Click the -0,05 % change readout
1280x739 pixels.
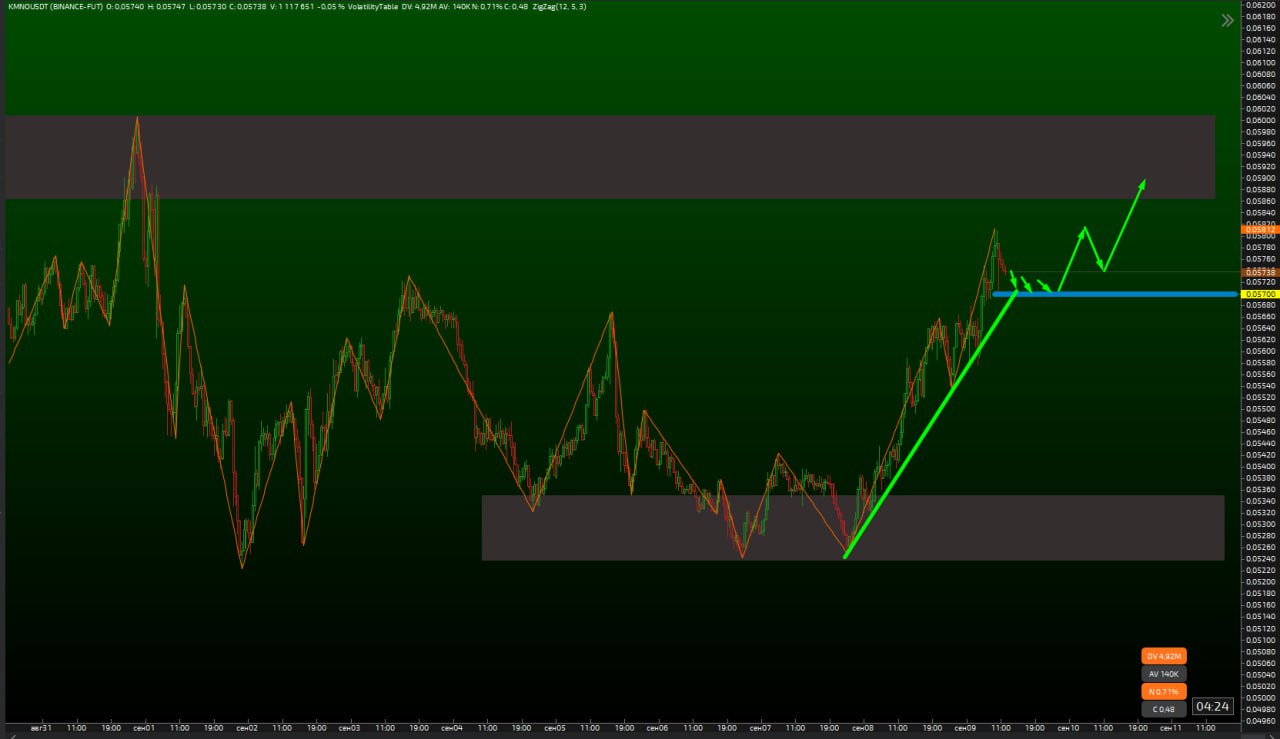(331, 7)
